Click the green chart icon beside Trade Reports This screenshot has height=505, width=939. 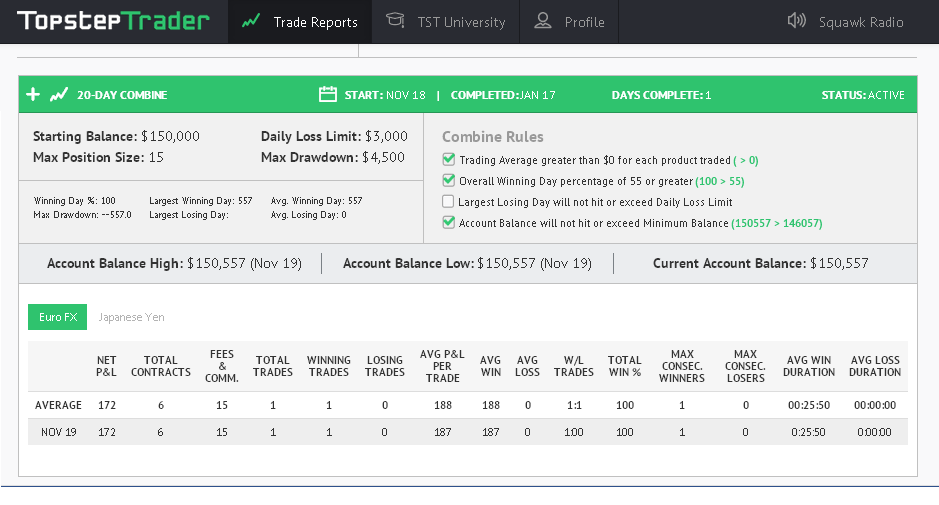coord(250,22)
